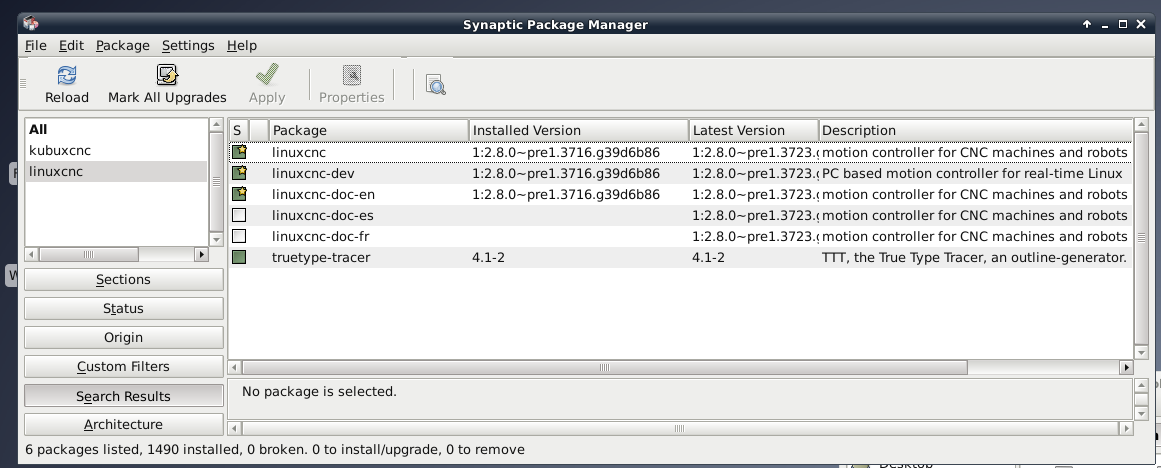Click package list vertical scroll down arrow
1161x468 pixels.
(1140, 352)
